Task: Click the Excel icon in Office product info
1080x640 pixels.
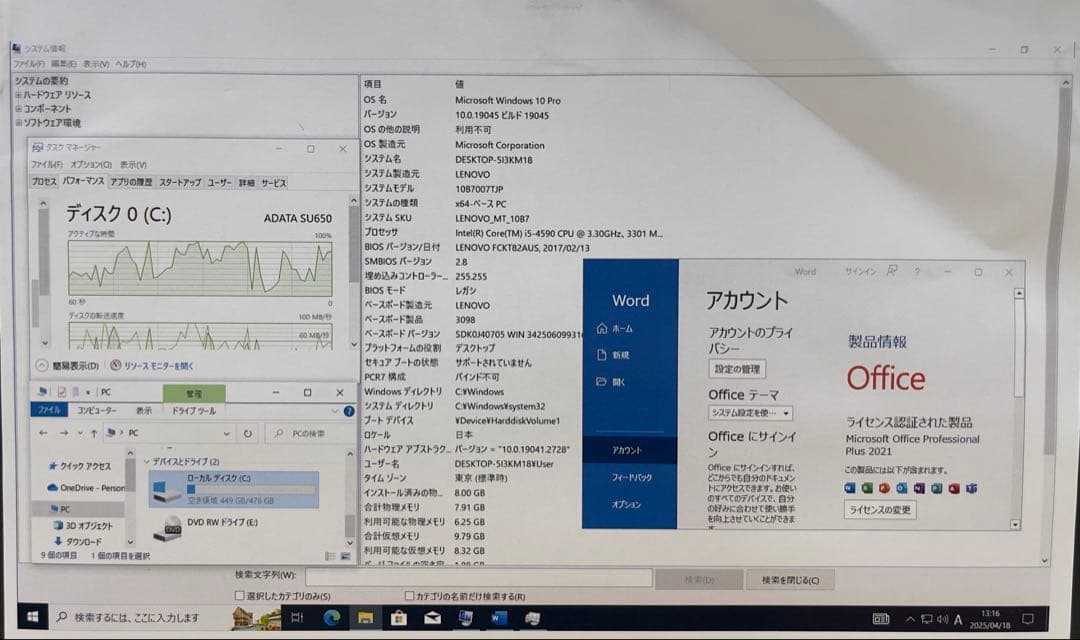Action: (867, 488)
